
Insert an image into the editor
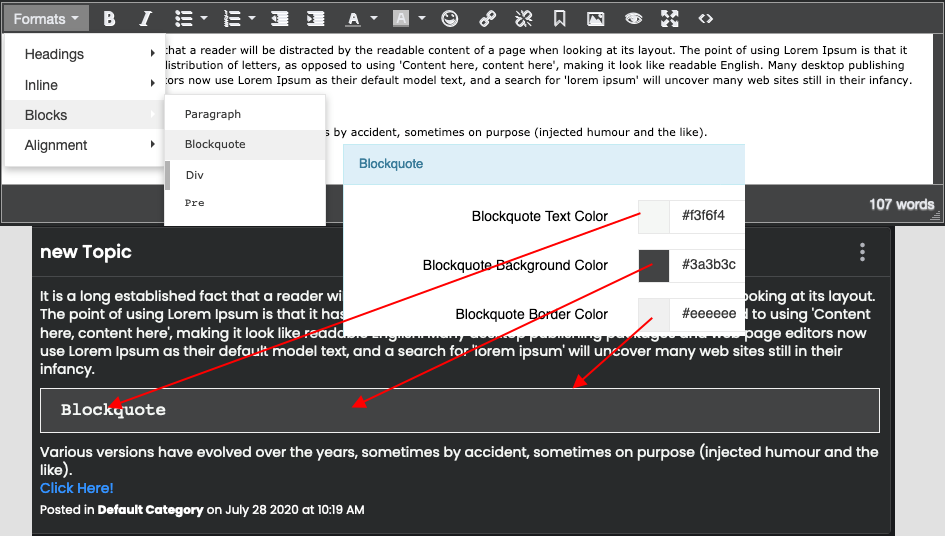point(595,19)
